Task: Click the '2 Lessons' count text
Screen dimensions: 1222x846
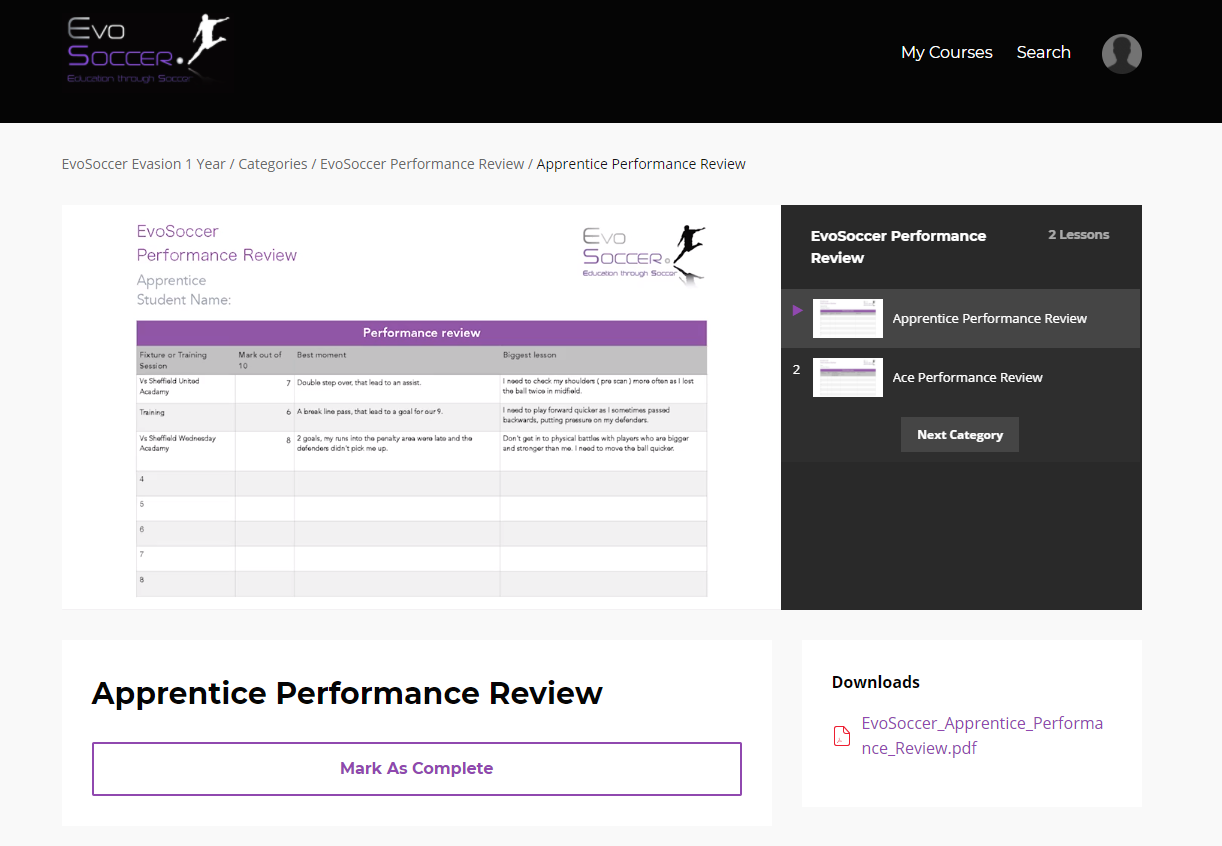Action: [x=1078, y=235]
